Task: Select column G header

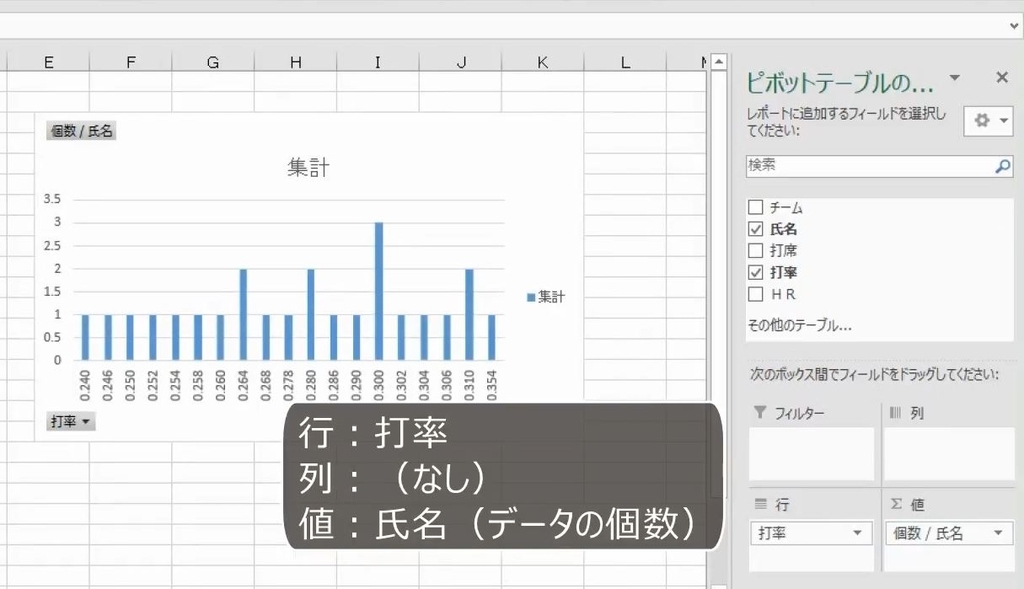Action: tap(213, 62)
